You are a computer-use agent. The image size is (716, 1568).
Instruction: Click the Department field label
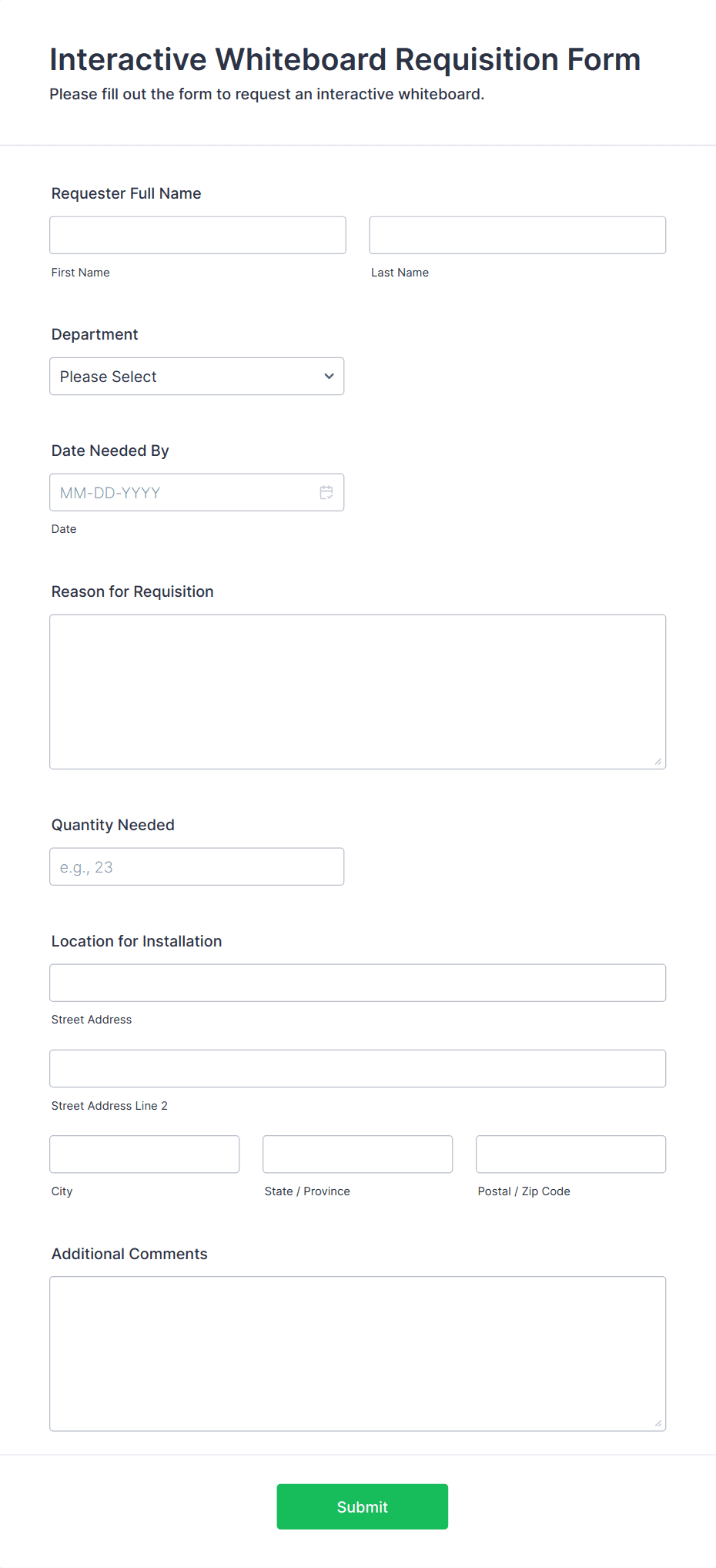click(95, 334)
